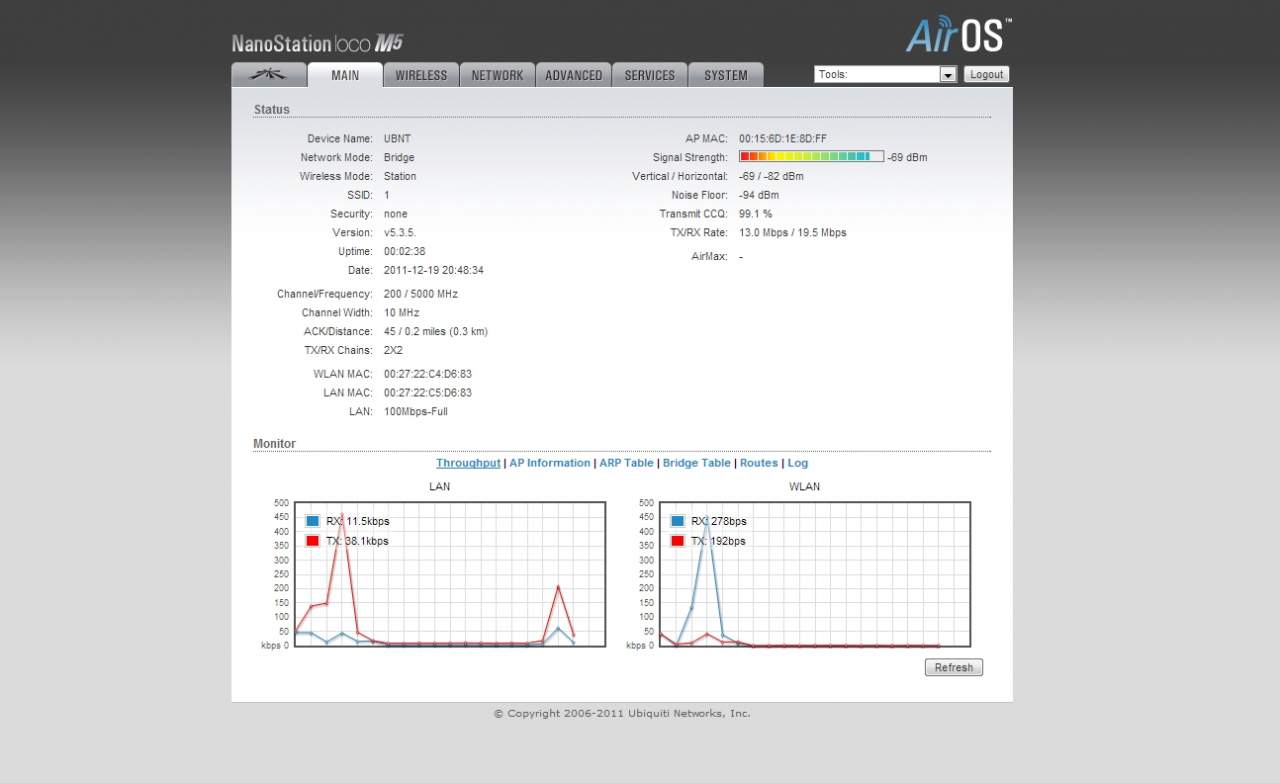Click the blue RX legend square in WLAN graph
This screenshot has height=783, width=1280.
click(x=678, y=521)
